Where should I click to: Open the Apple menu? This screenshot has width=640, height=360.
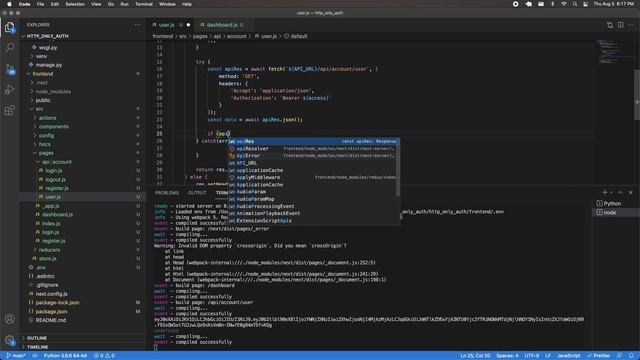(9, 4)
